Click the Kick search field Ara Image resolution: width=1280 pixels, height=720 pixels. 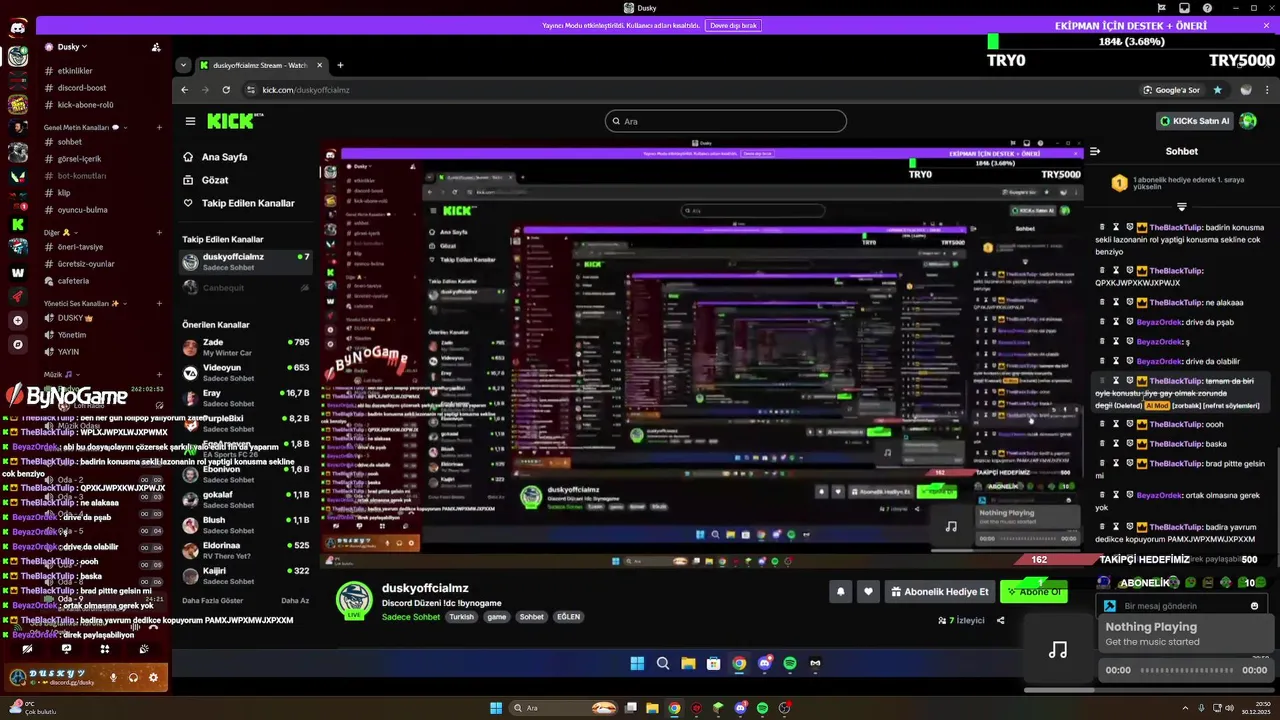tap(726, 121)
